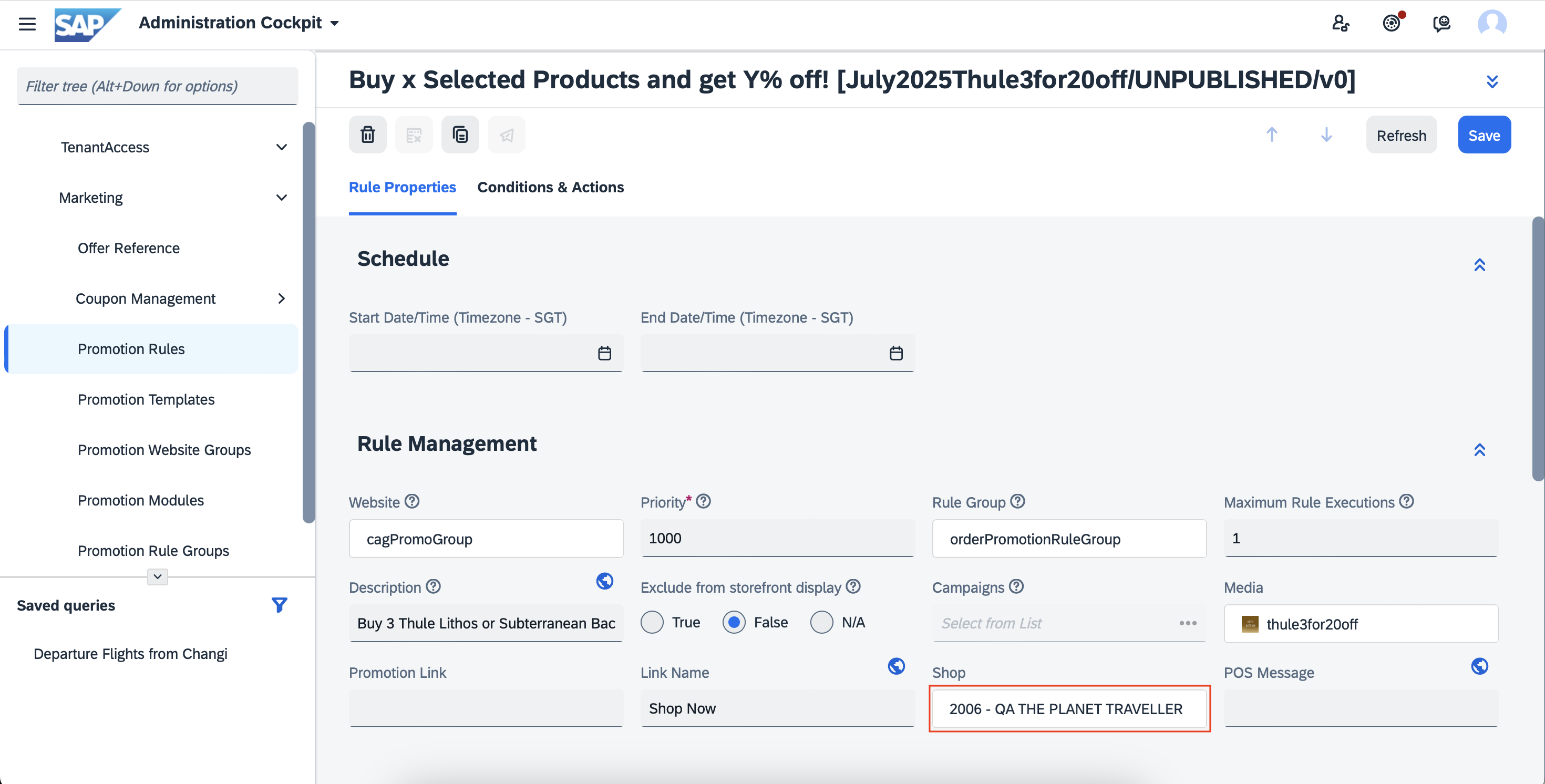
Task: Open Offer Reference in the tree
Action: coord(128,247)
